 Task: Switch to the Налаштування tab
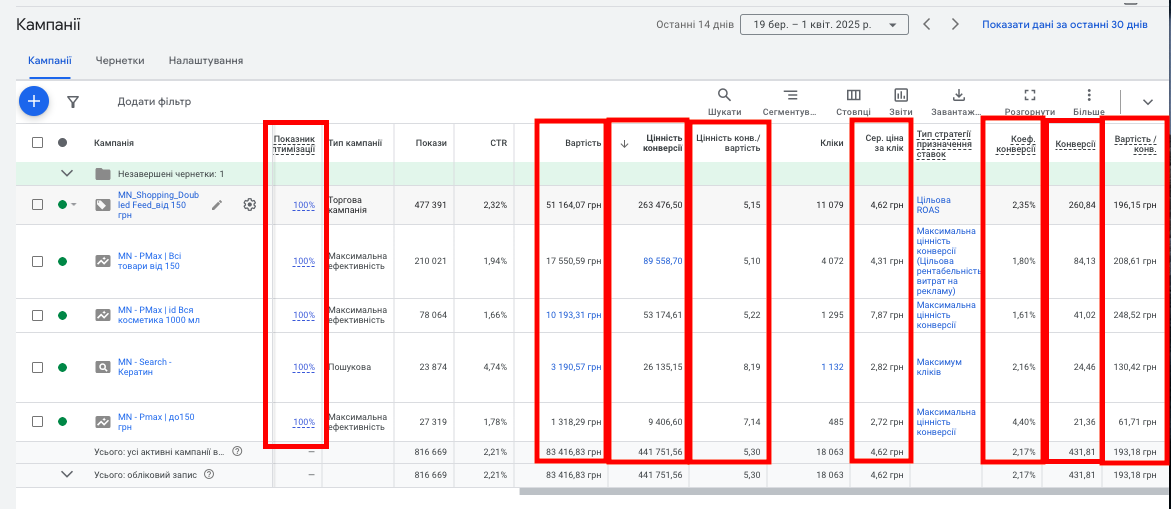205,60
